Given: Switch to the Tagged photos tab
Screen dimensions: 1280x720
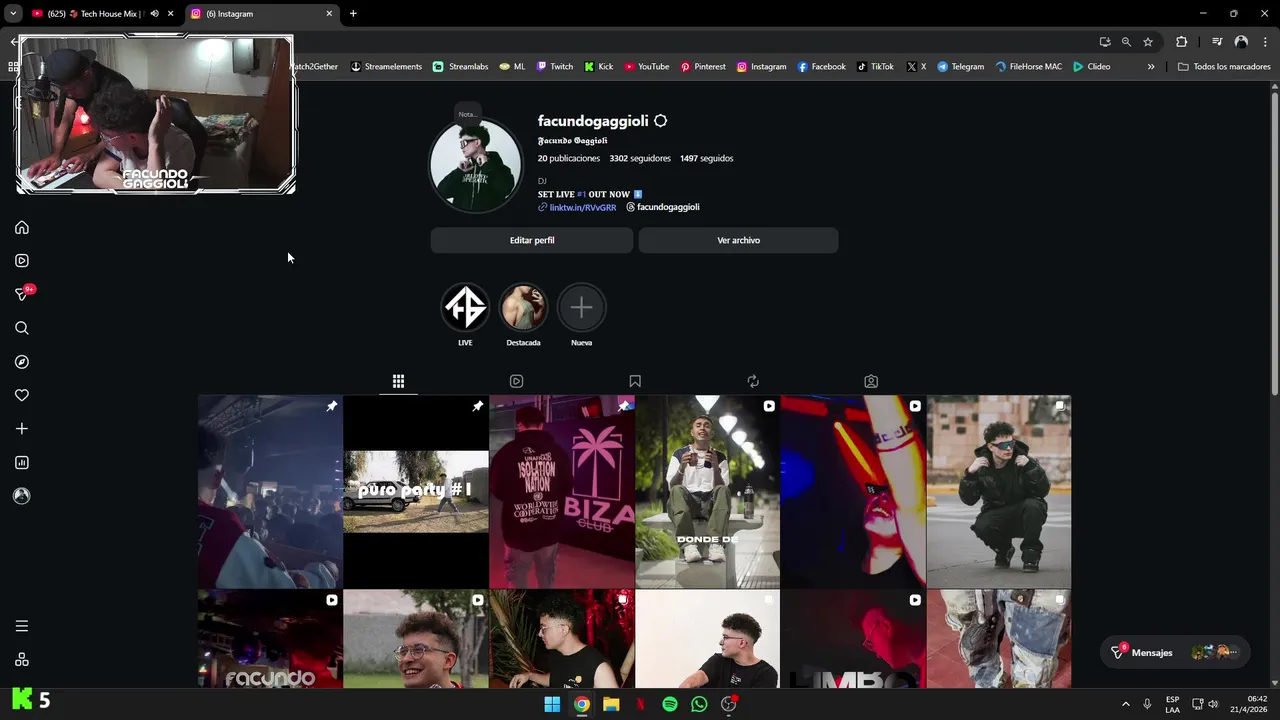Looking at the screenshot, I should click(x=871, y=381).
